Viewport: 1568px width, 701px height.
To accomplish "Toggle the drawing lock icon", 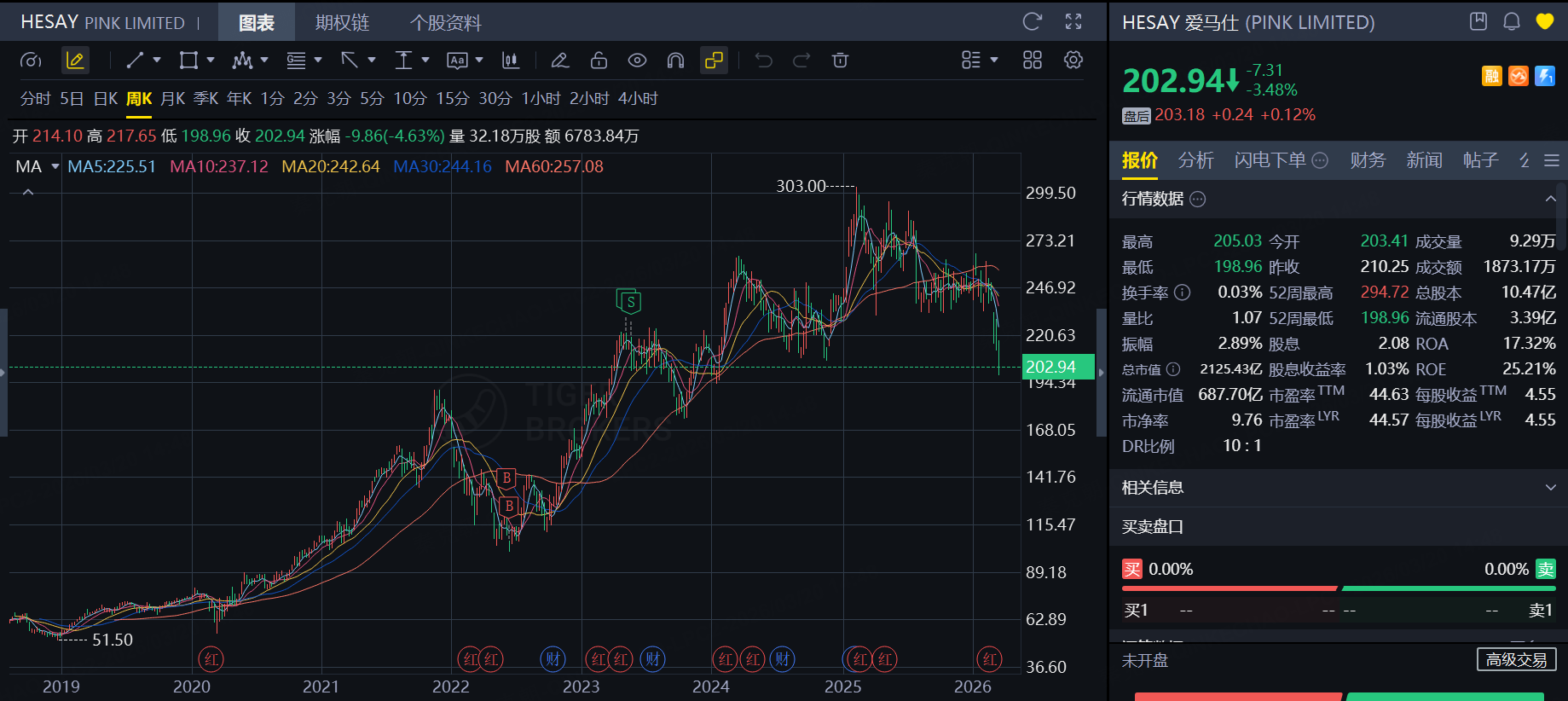I will [599, 61].
